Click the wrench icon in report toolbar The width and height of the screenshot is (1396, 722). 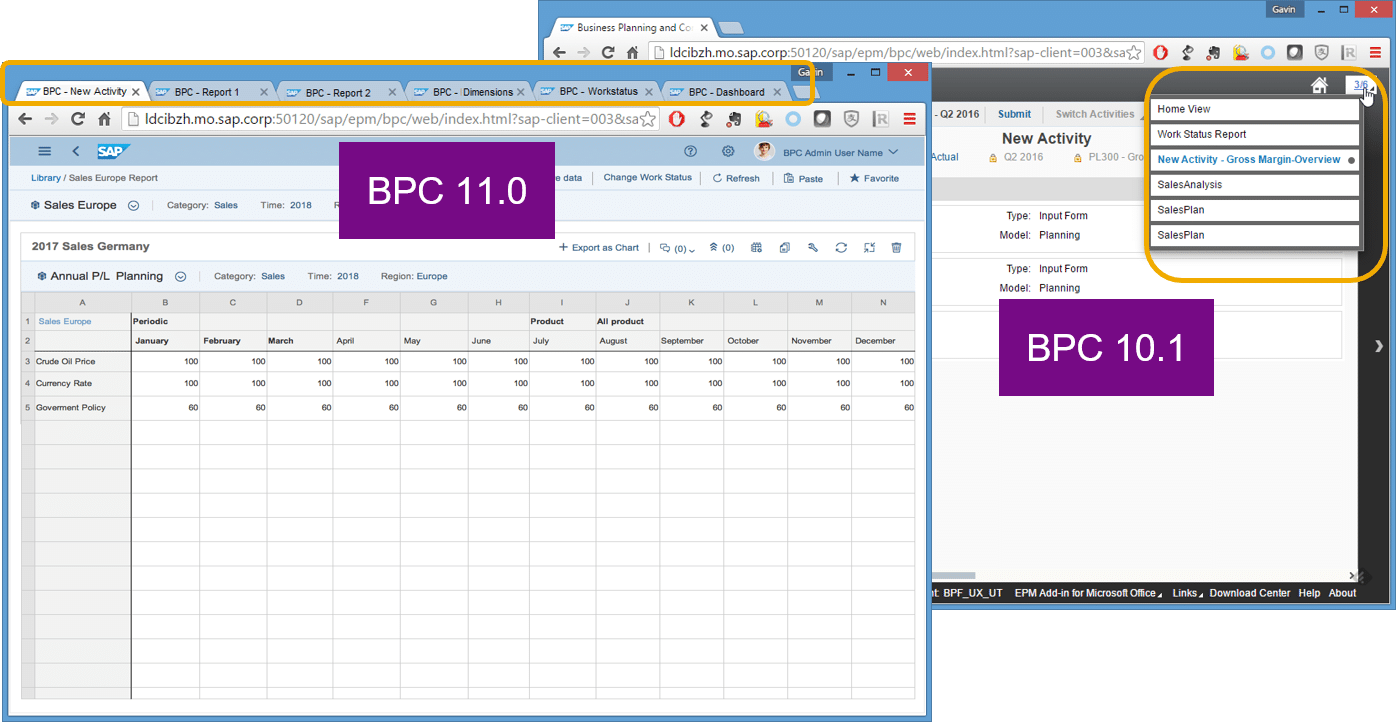[x=813, y=248]
